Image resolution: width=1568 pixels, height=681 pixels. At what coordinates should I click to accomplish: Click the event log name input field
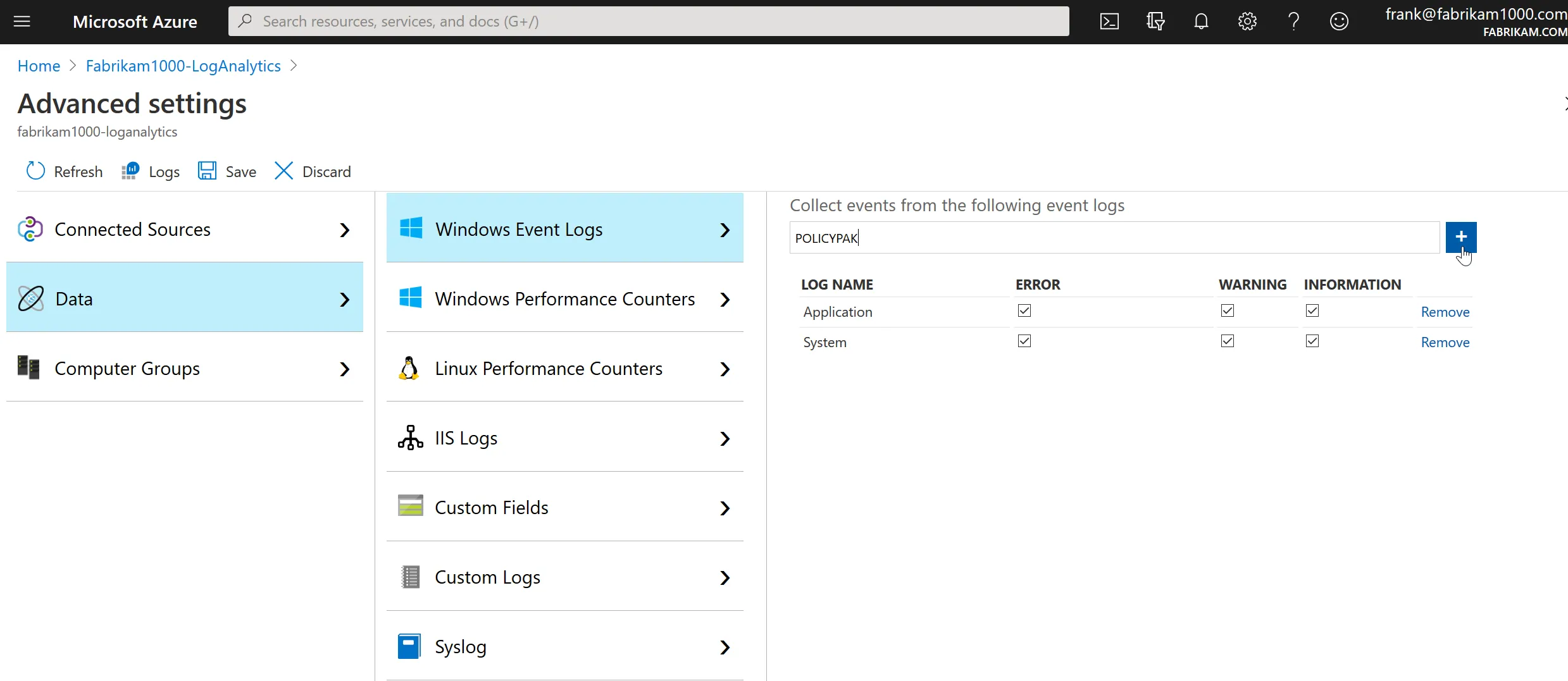pos(1114,238)
